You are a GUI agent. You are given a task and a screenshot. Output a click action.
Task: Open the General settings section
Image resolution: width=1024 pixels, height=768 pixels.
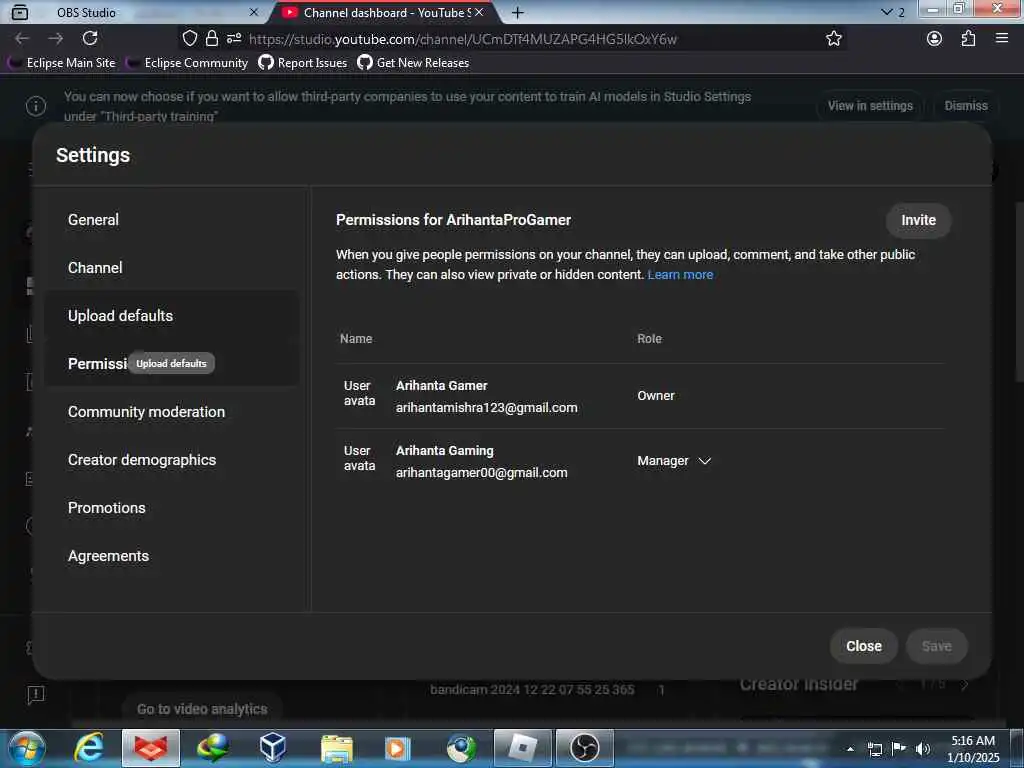[93, 219]
